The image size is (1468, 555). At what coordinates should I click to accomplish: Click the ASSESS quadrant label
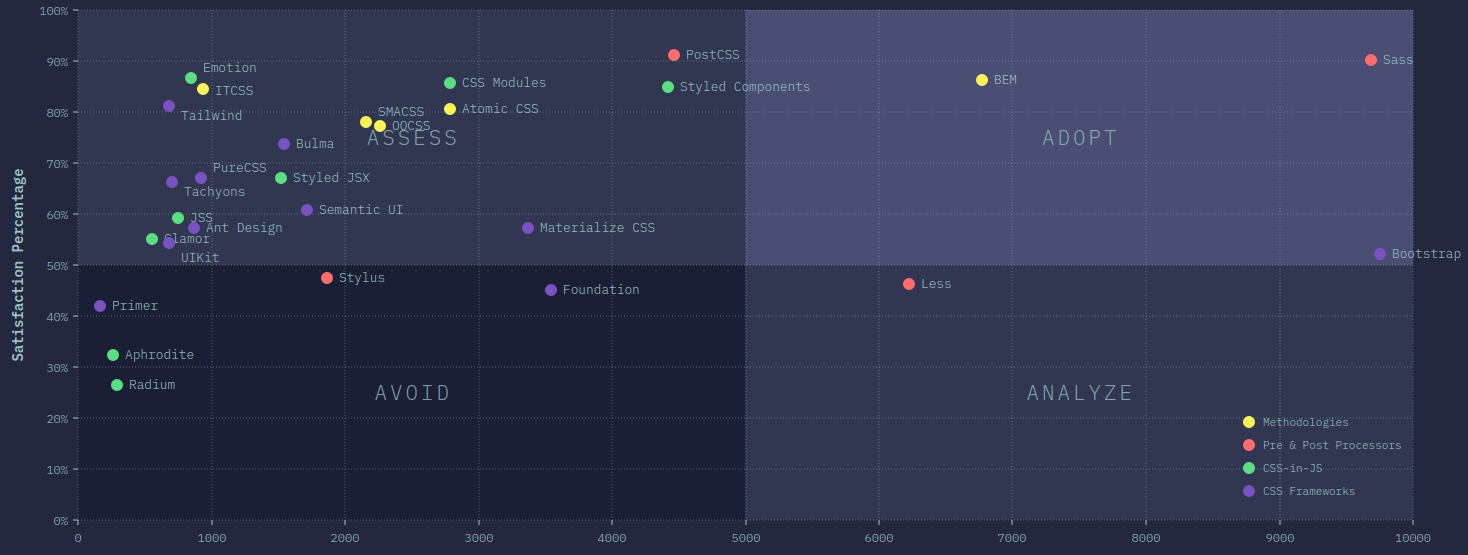[x=412, y=138]
